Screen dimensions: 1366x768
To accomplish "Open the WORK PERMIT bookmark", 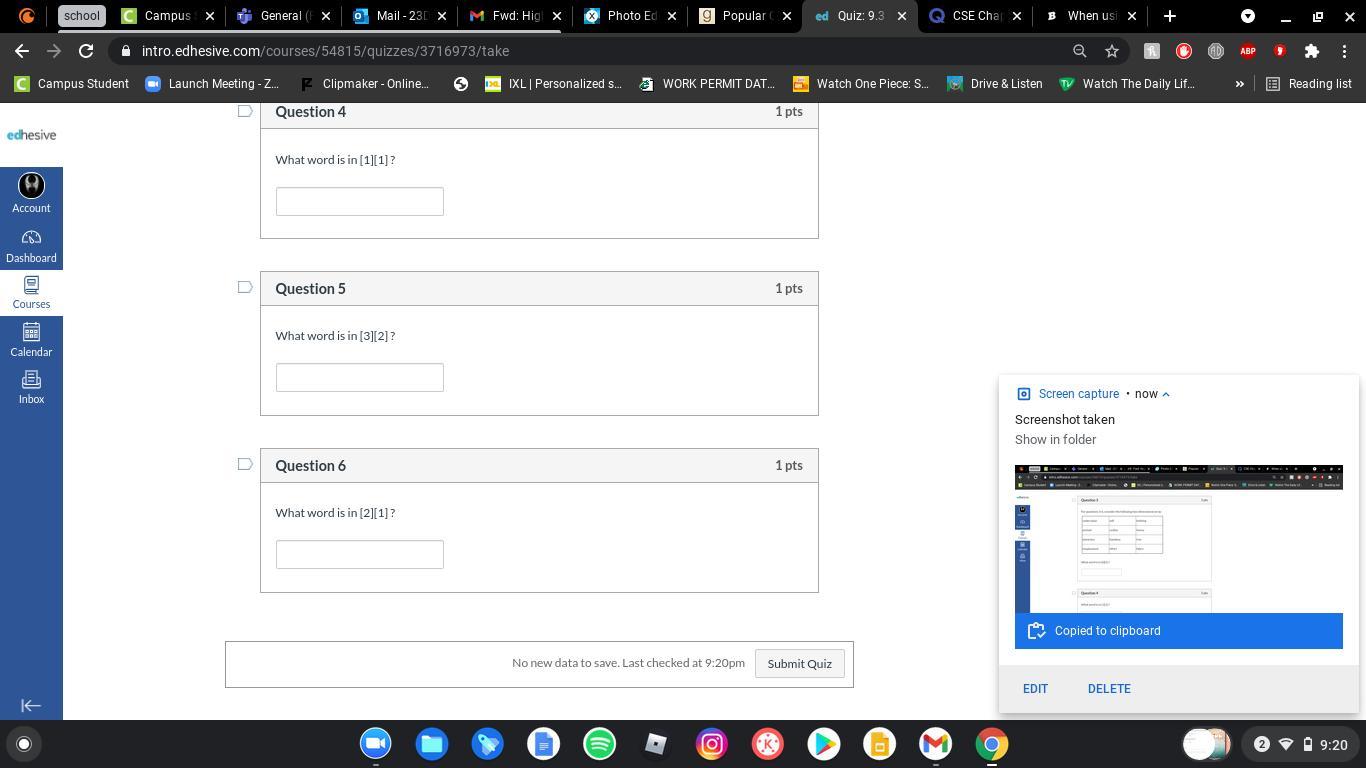I will pyautogui.click(x=707, y=84).
